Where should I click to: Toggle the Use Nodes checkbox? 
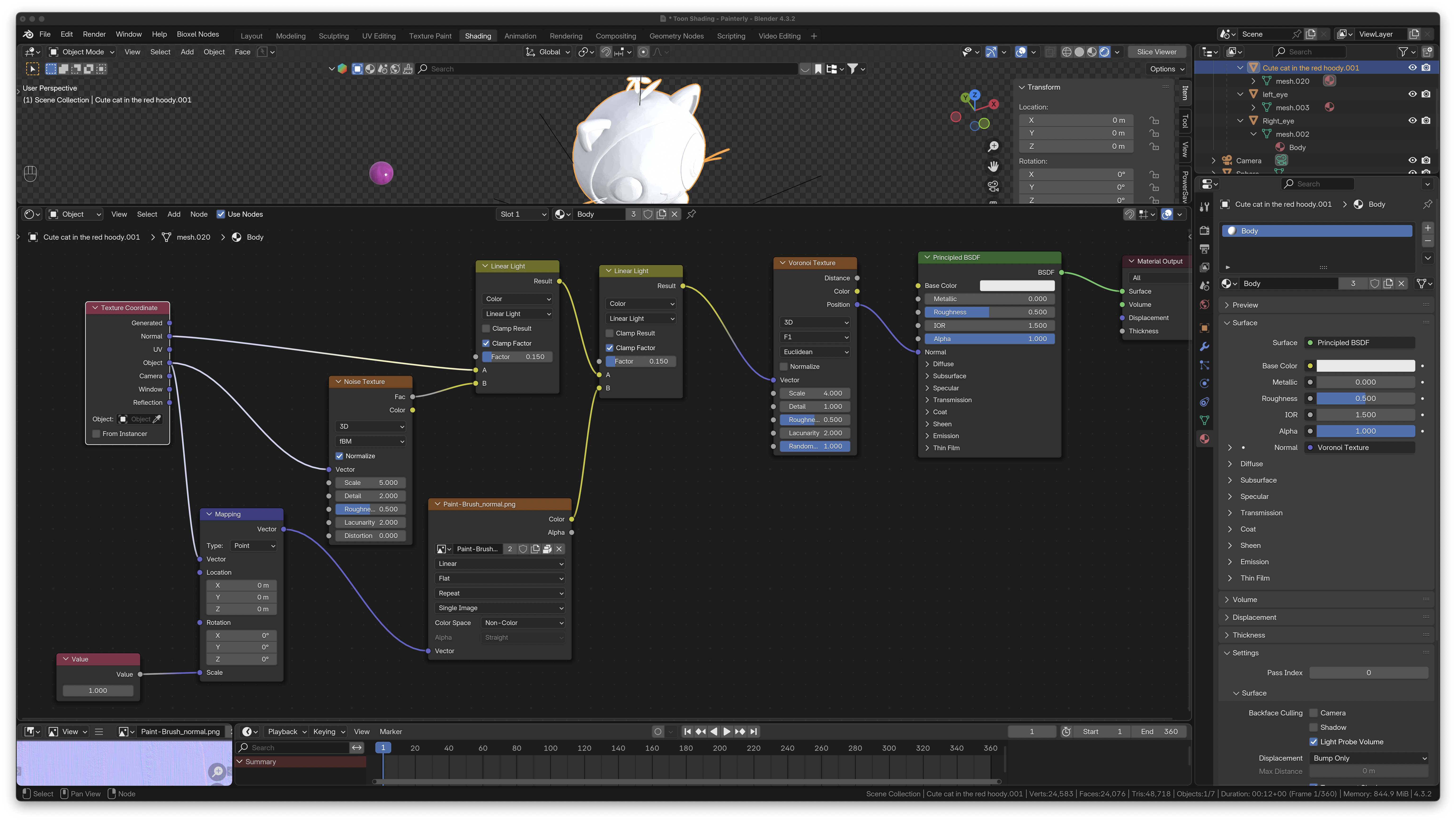click(221, 214)
